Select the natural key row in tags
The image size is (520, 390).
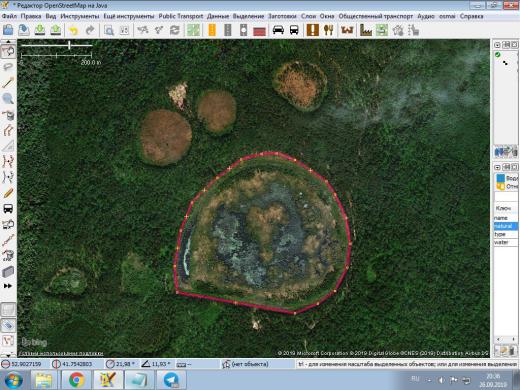(x=505, y=226)
